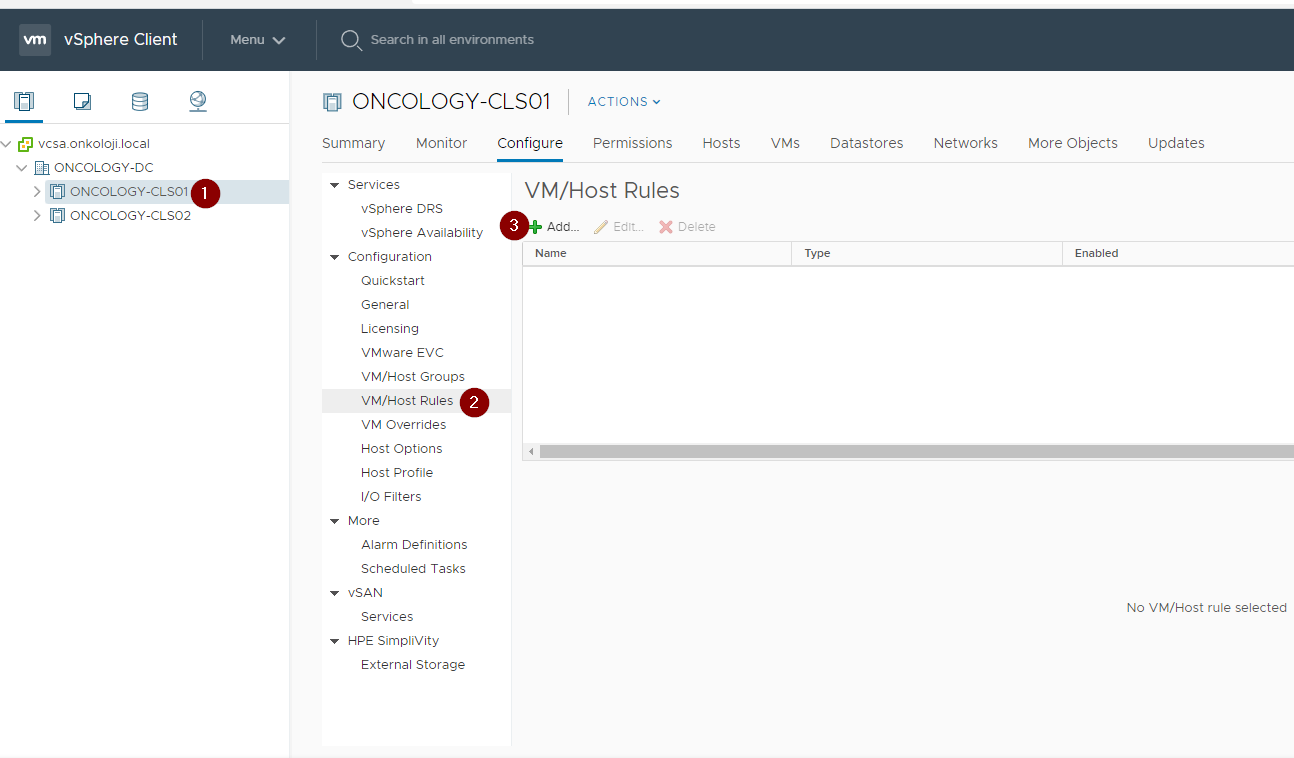The height and width of the screenshot is (758, 1294).
Task: Open the More Objects tab
Action: tap(1072, 143)
